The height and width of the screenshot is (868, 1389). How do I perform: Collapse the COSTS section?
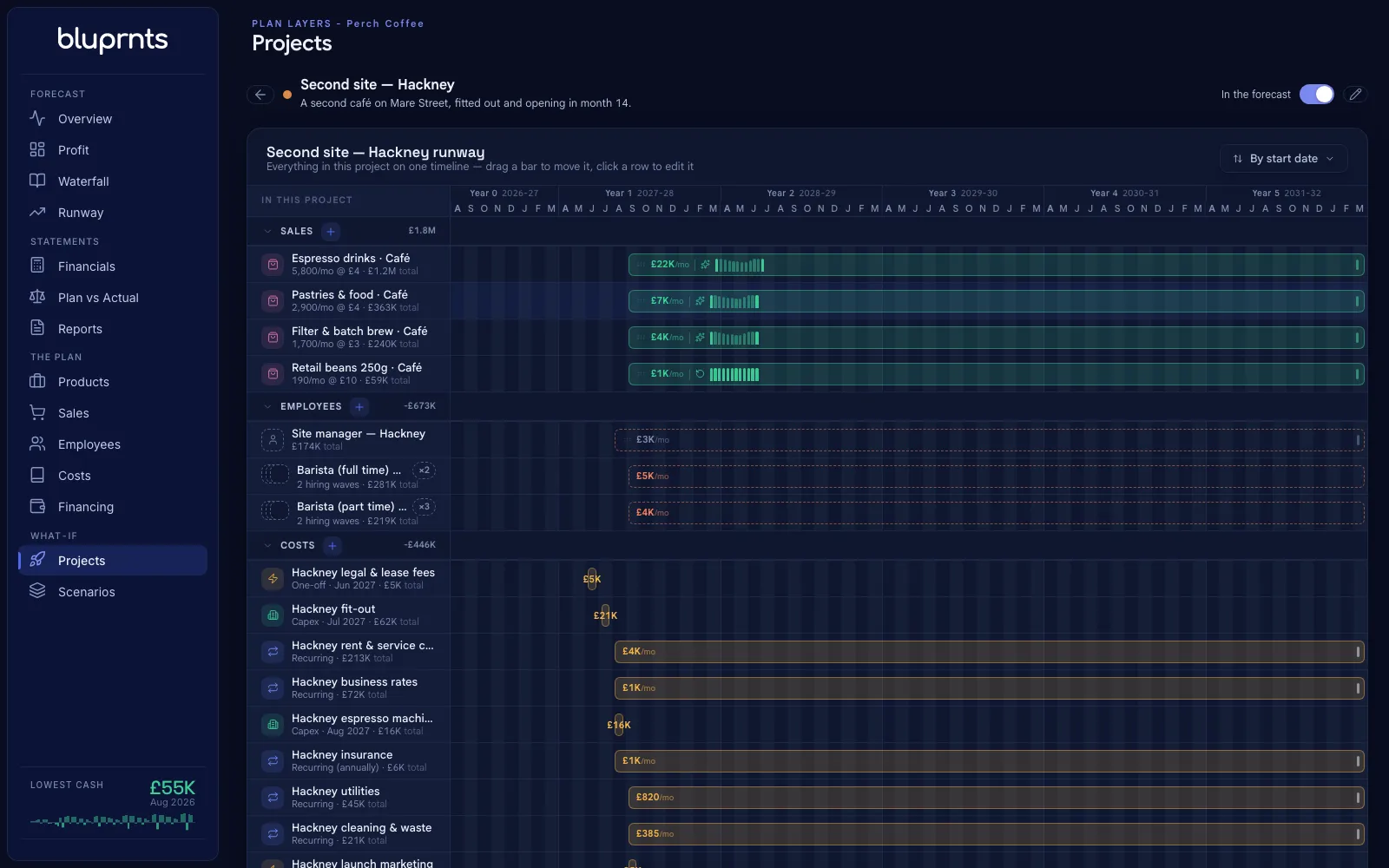tap(267, 545)
